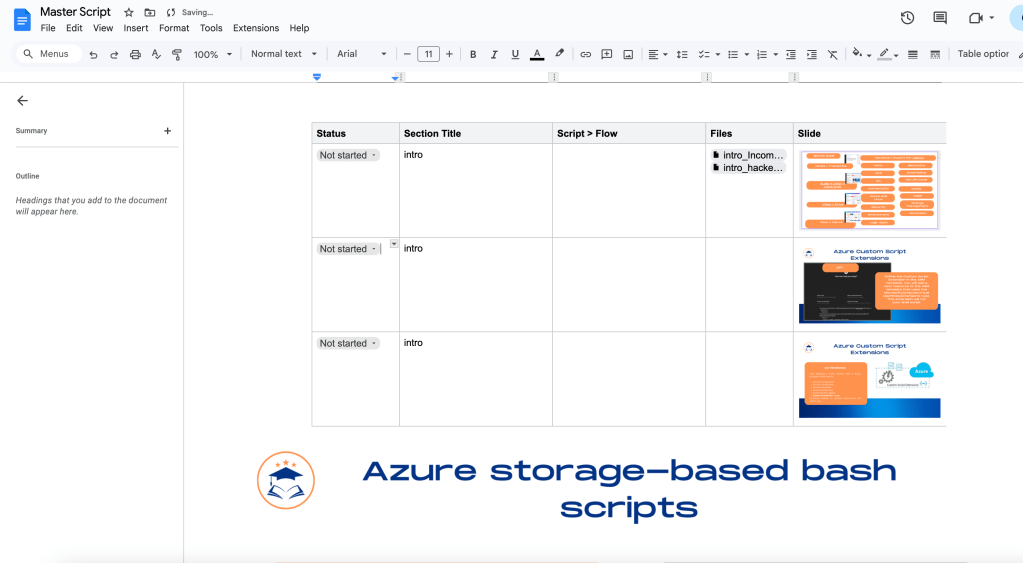Increase the indent

point(812,55)
